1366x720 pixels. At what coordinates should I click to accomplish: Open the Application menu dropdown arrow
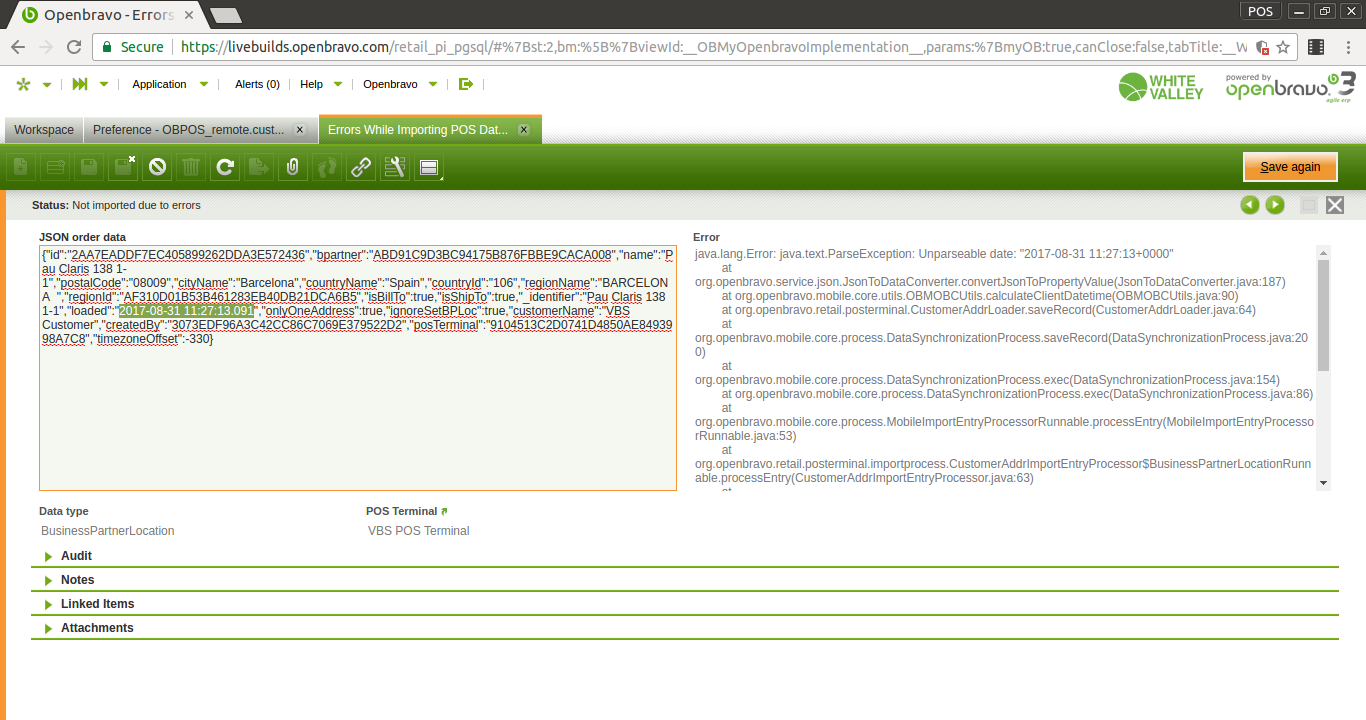click(204, 85)
